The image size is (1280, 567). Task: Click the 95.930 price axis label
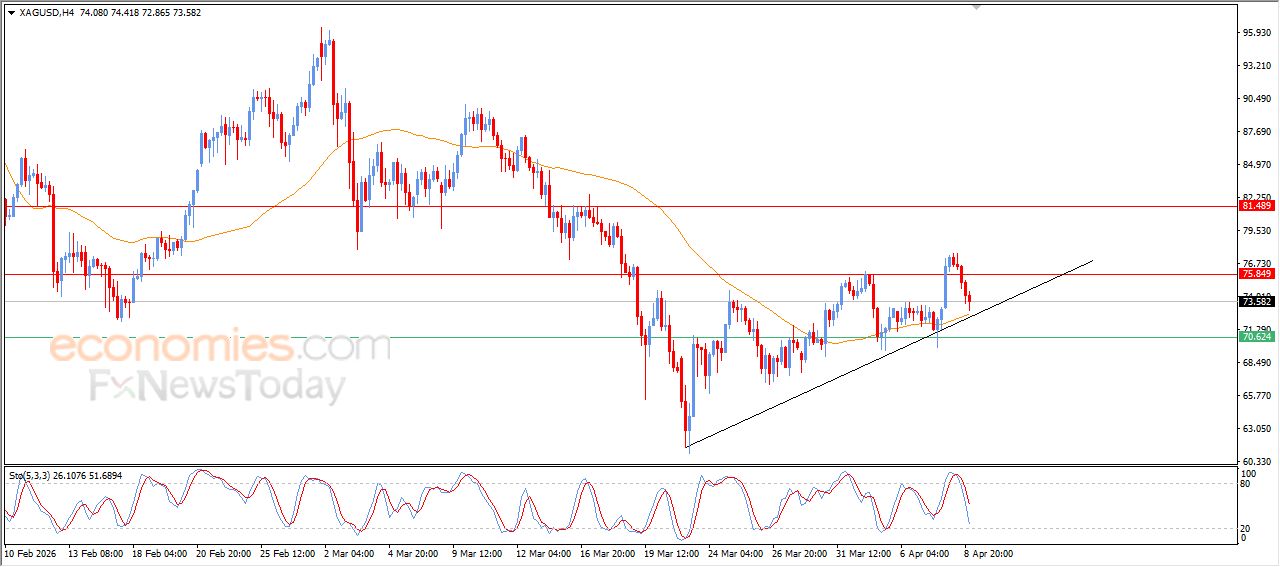pyautogui.click(x=1256, y=33)
